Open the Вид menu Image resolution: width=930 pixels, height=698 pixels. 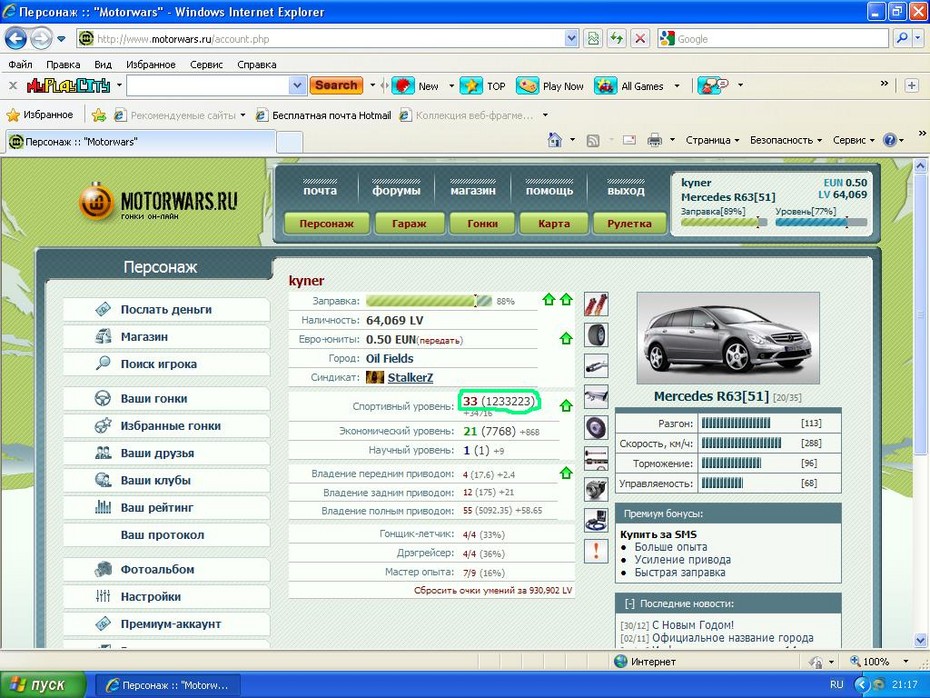click(103, 64)
